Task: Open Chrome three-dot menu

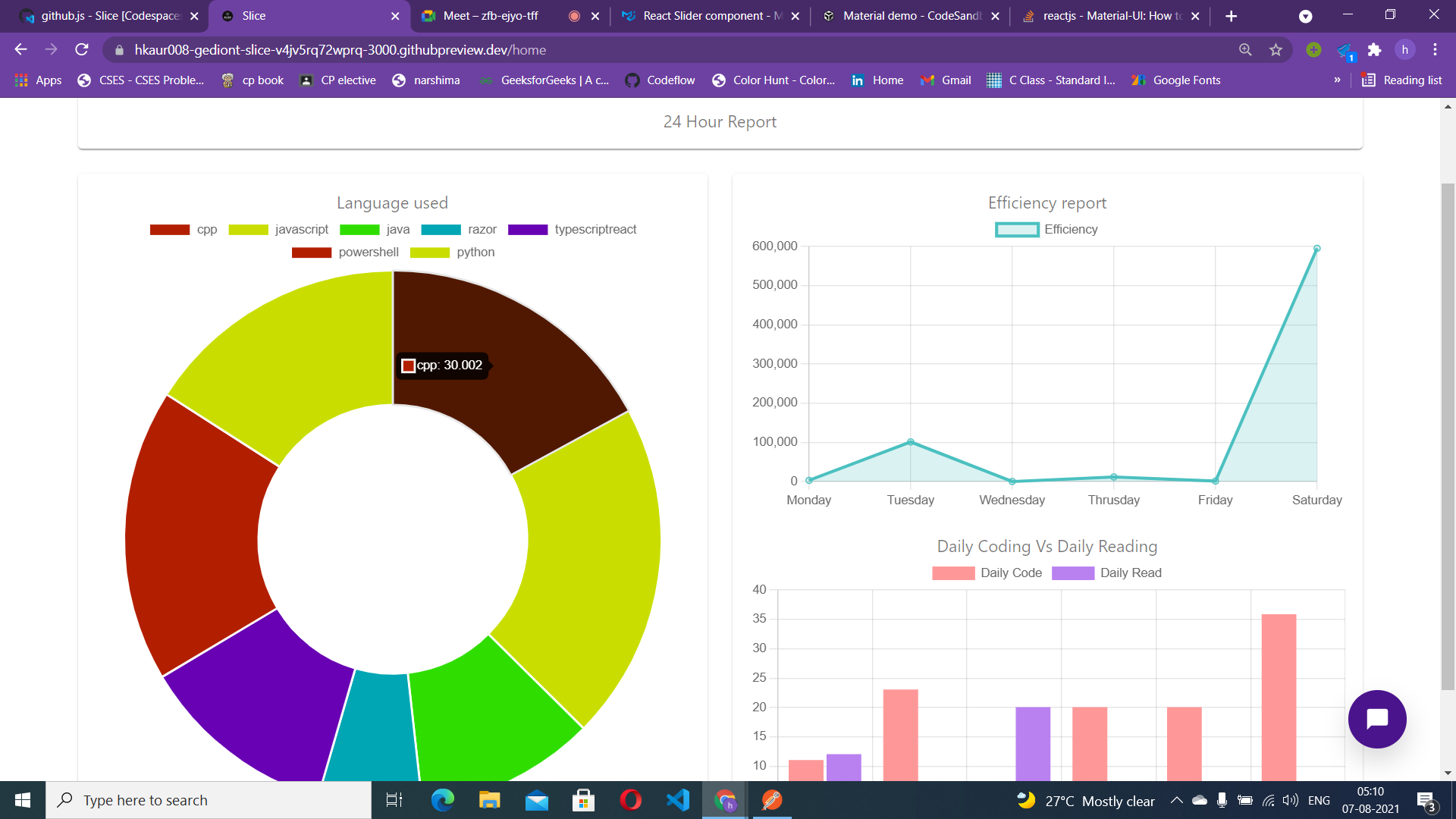Action: [1435, 50]
